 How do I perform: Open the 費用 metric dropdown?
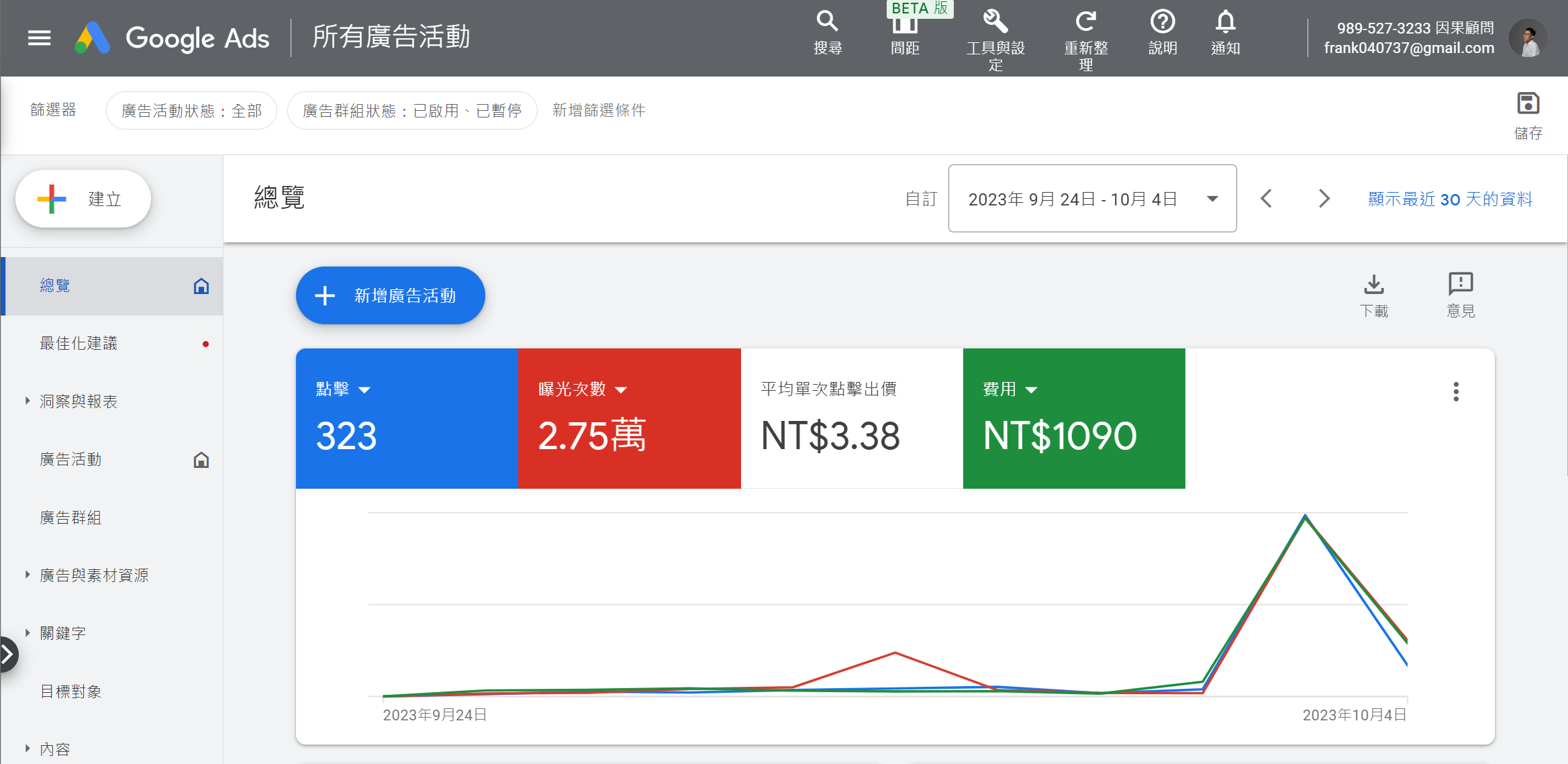[1032, 390]
